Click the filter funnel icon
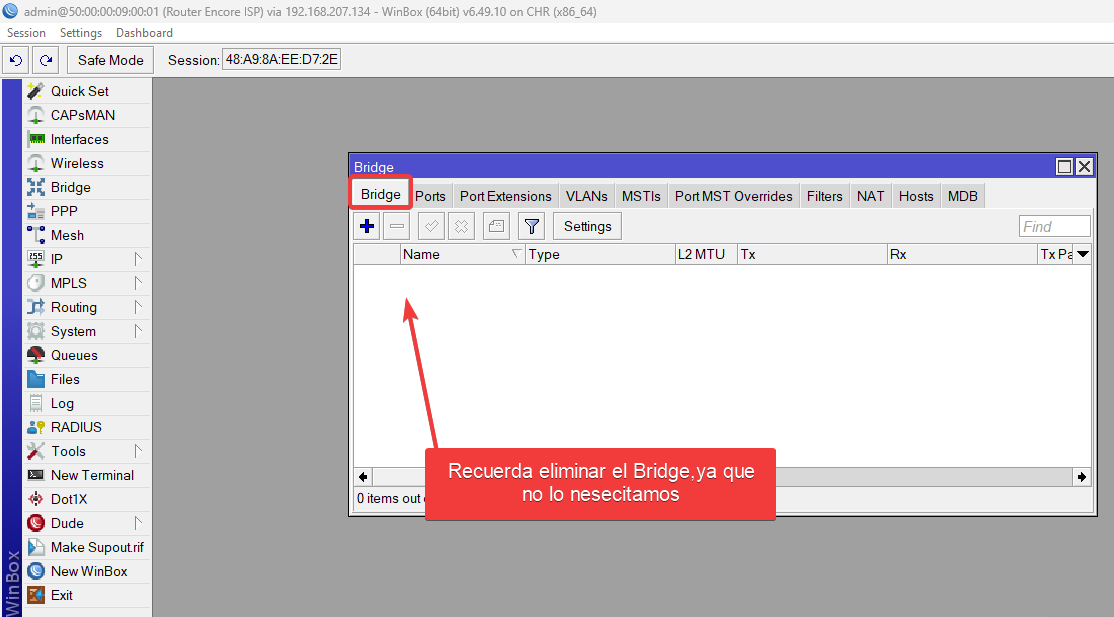This screenshot has height=617, width=1114. coord(531,226)
